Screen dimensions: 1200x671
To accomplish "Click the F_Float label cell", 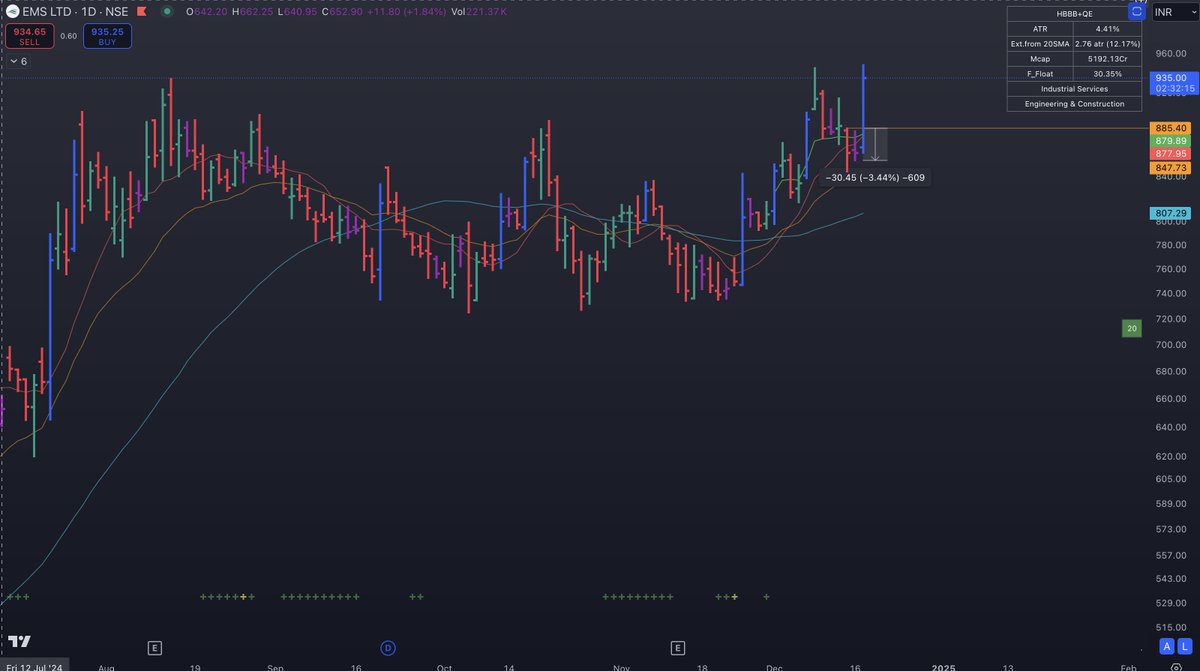I will pos(1040,73).
